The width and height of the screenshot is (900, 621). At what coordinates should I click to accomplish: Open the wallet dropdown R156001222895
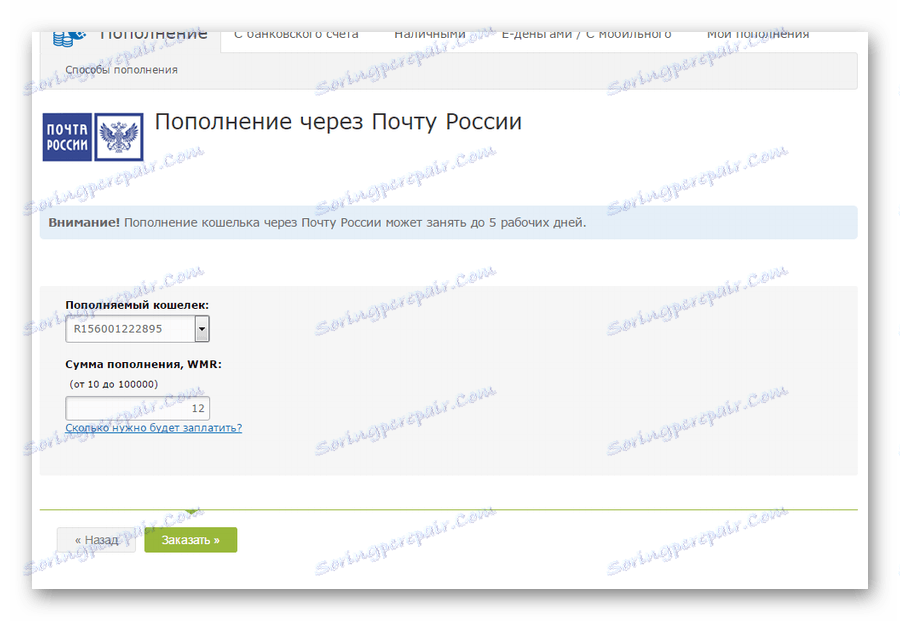[x=137, y=329]
